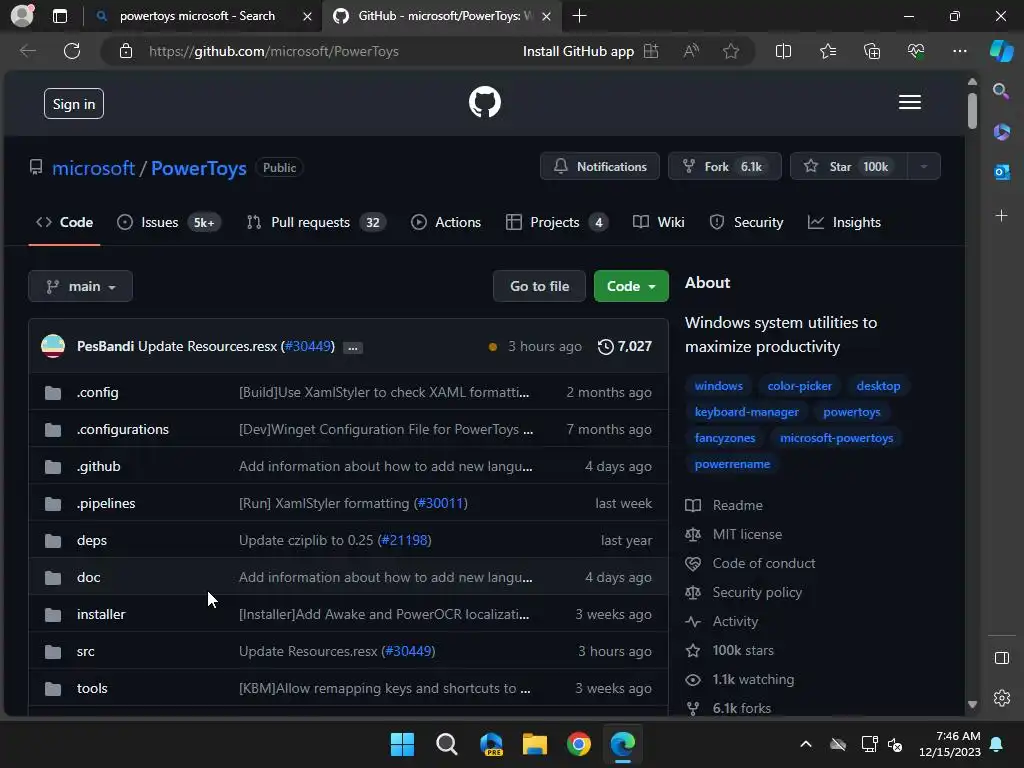
Task: Star the PowerToys repository
Action: coord(849,167)
